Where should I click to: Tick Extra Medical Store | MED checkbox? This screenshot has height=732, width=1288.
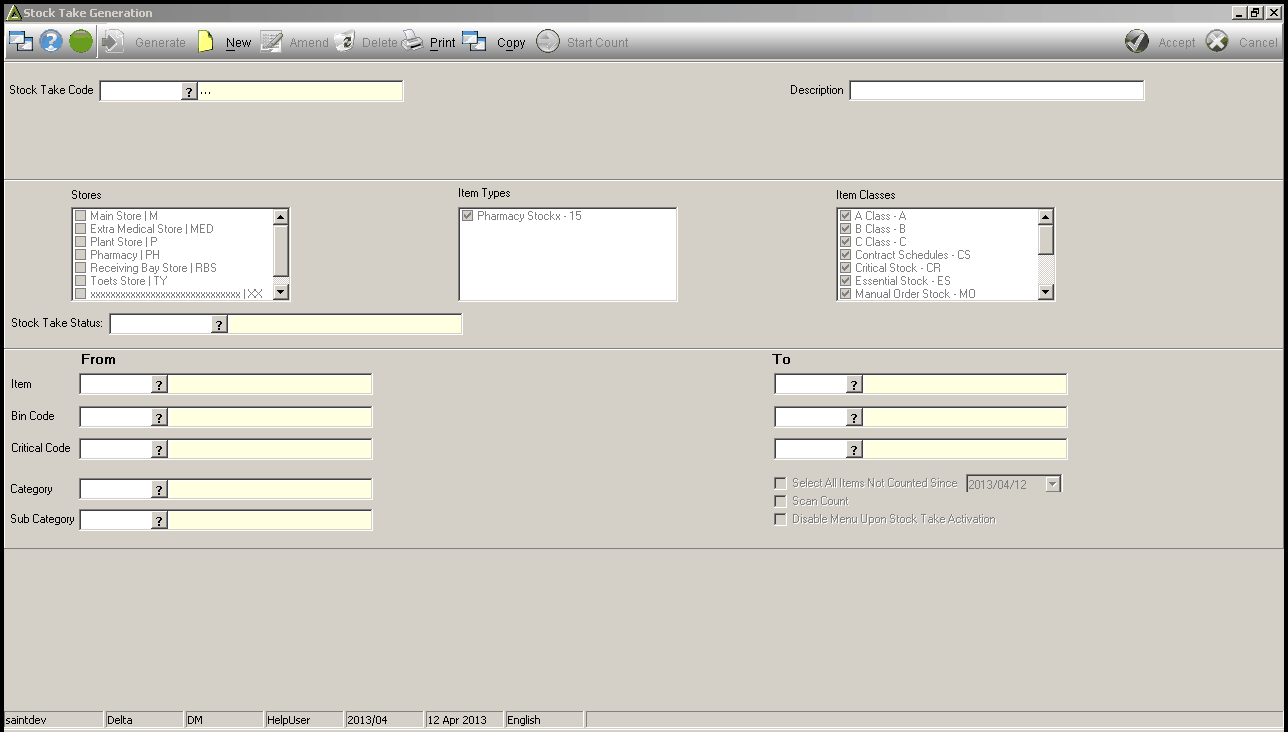[x=80, y=229]
